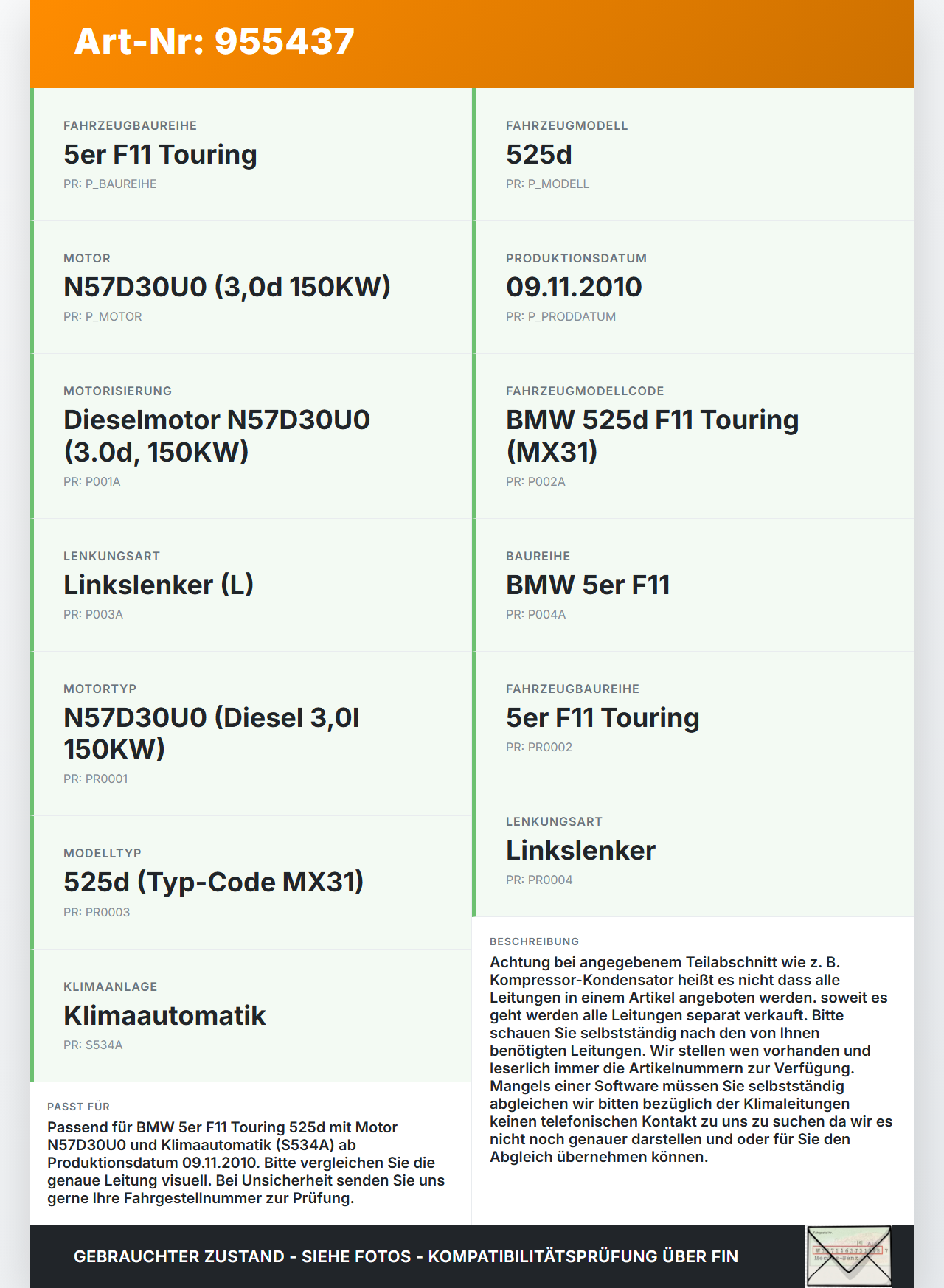The height and width of the screenshot is (1288, 944).
Task: Click the Klimaautomatik Klimaanlage value
Action: click(x=164, y=1015)
